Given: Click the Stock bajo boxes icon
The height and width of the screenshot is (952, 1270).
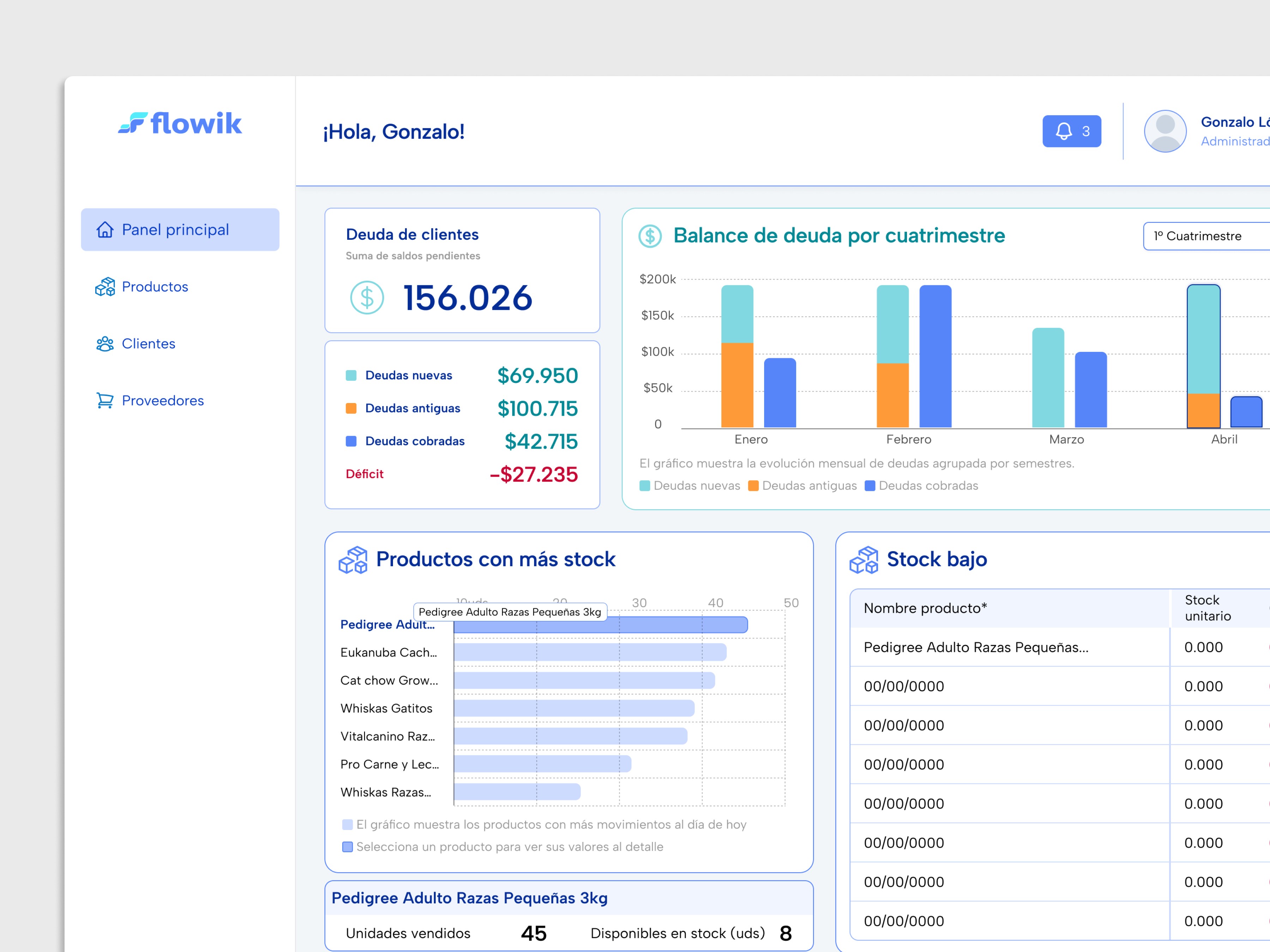Looking at the screenshot, I should pyautogui.click(x=864, y=560).
